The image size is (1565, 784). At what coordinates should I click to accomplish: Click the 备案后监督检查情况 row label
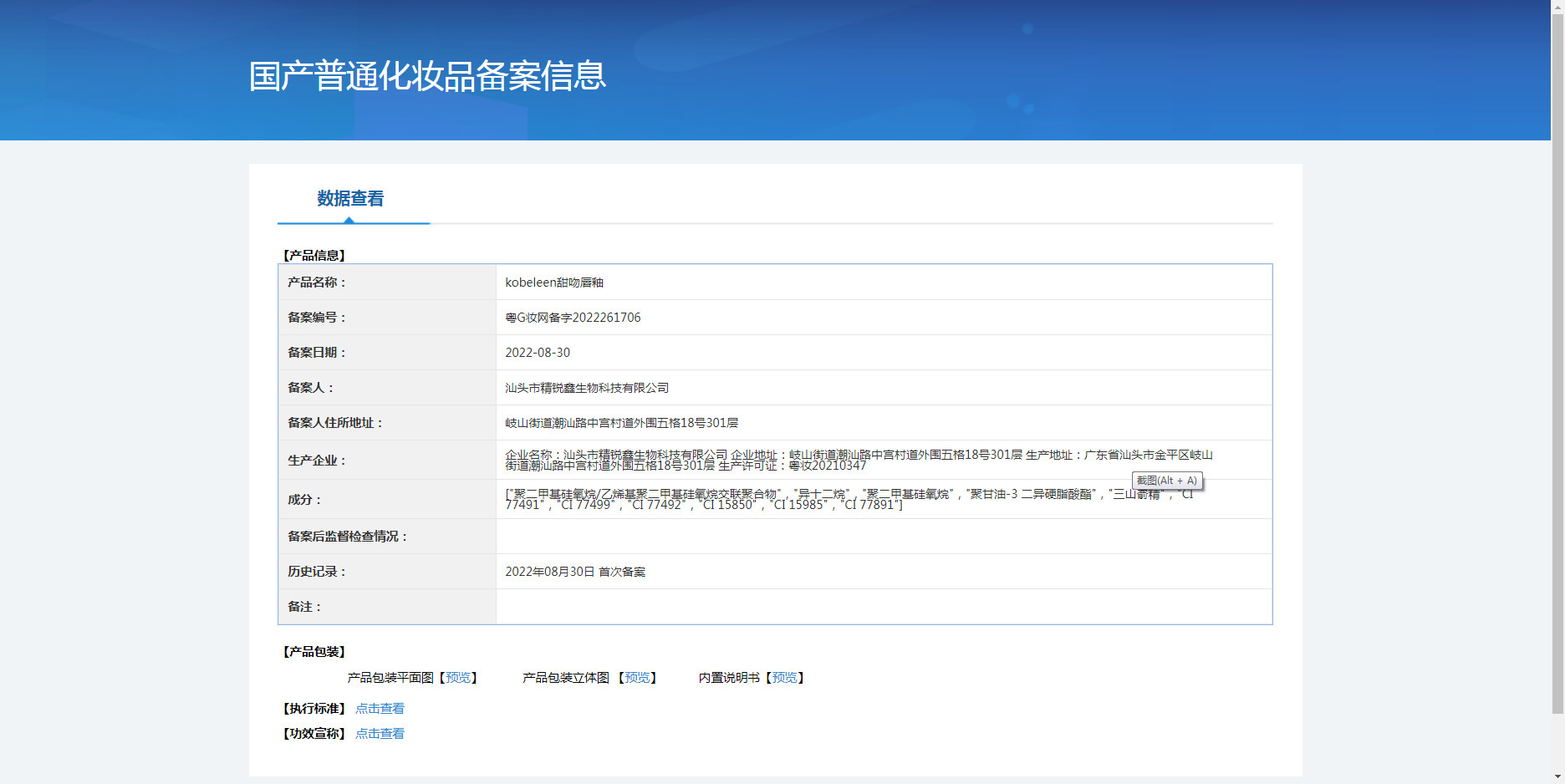pyautogui.click(x=348, y=537)
